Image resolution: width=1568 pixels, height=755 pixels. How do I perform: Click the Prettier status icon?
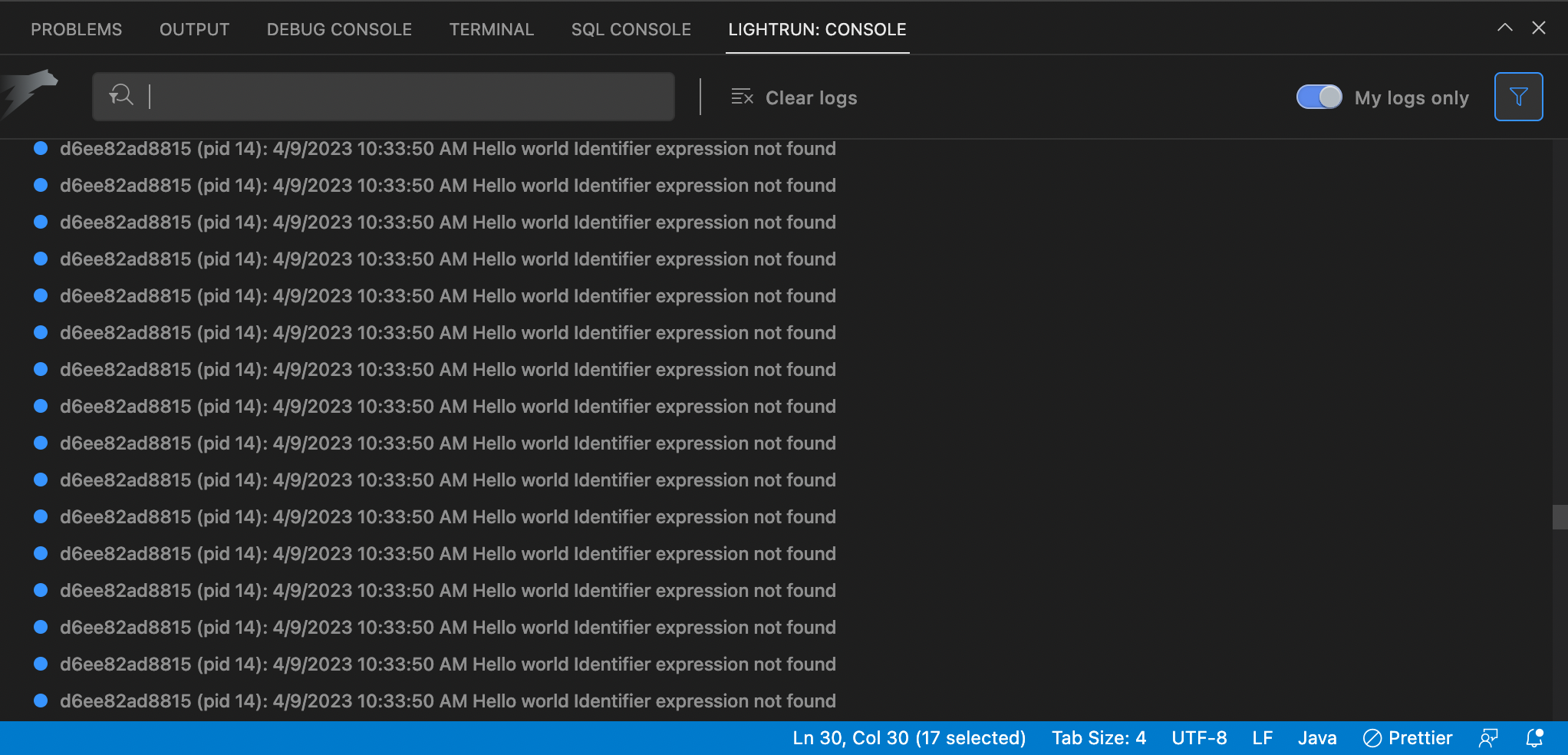click(1372, 738)
